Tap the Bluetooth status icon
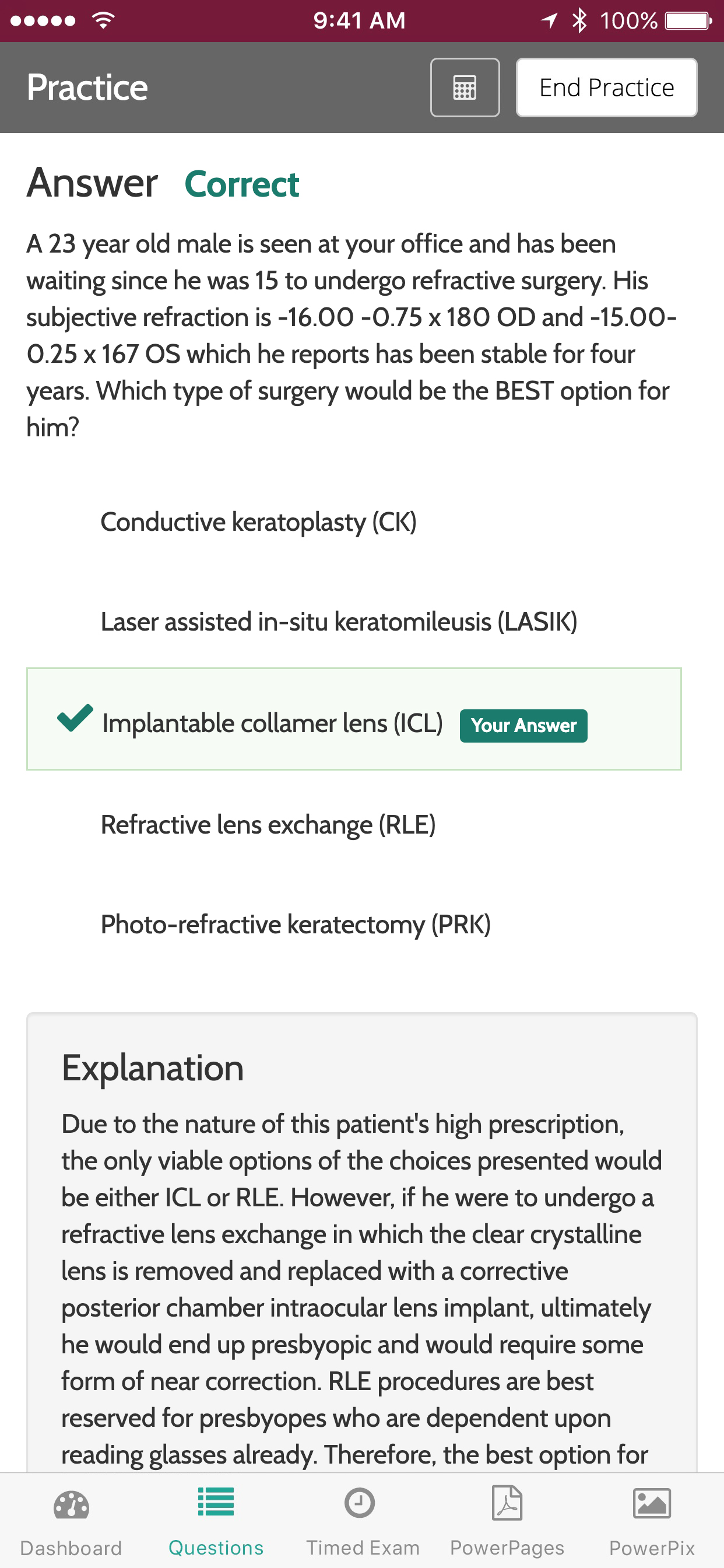 [x=579, y=20]
